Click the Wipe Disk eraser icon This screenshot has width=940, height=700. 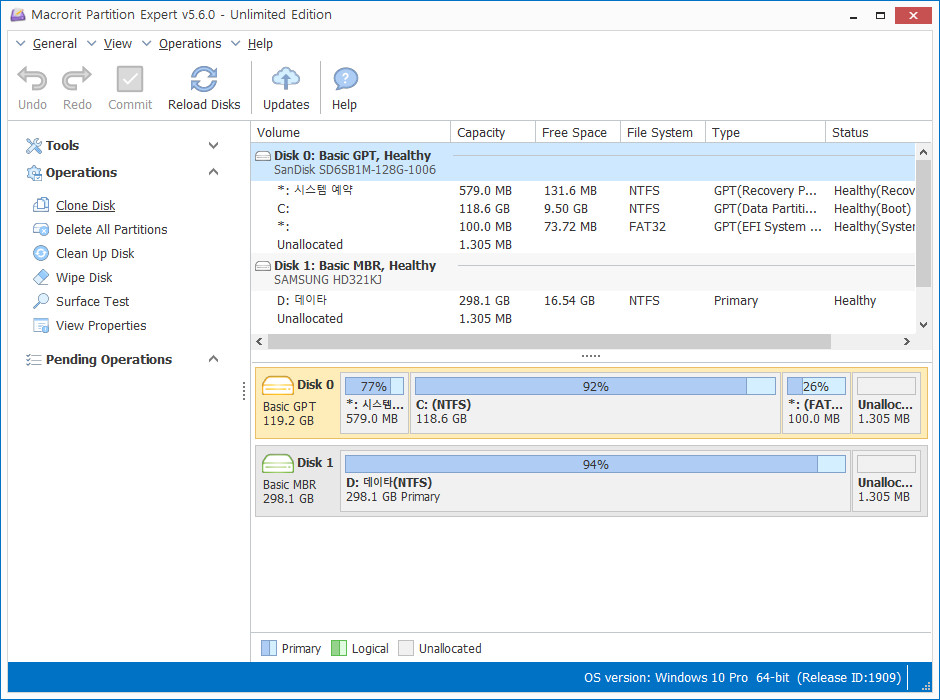point(41,277)
